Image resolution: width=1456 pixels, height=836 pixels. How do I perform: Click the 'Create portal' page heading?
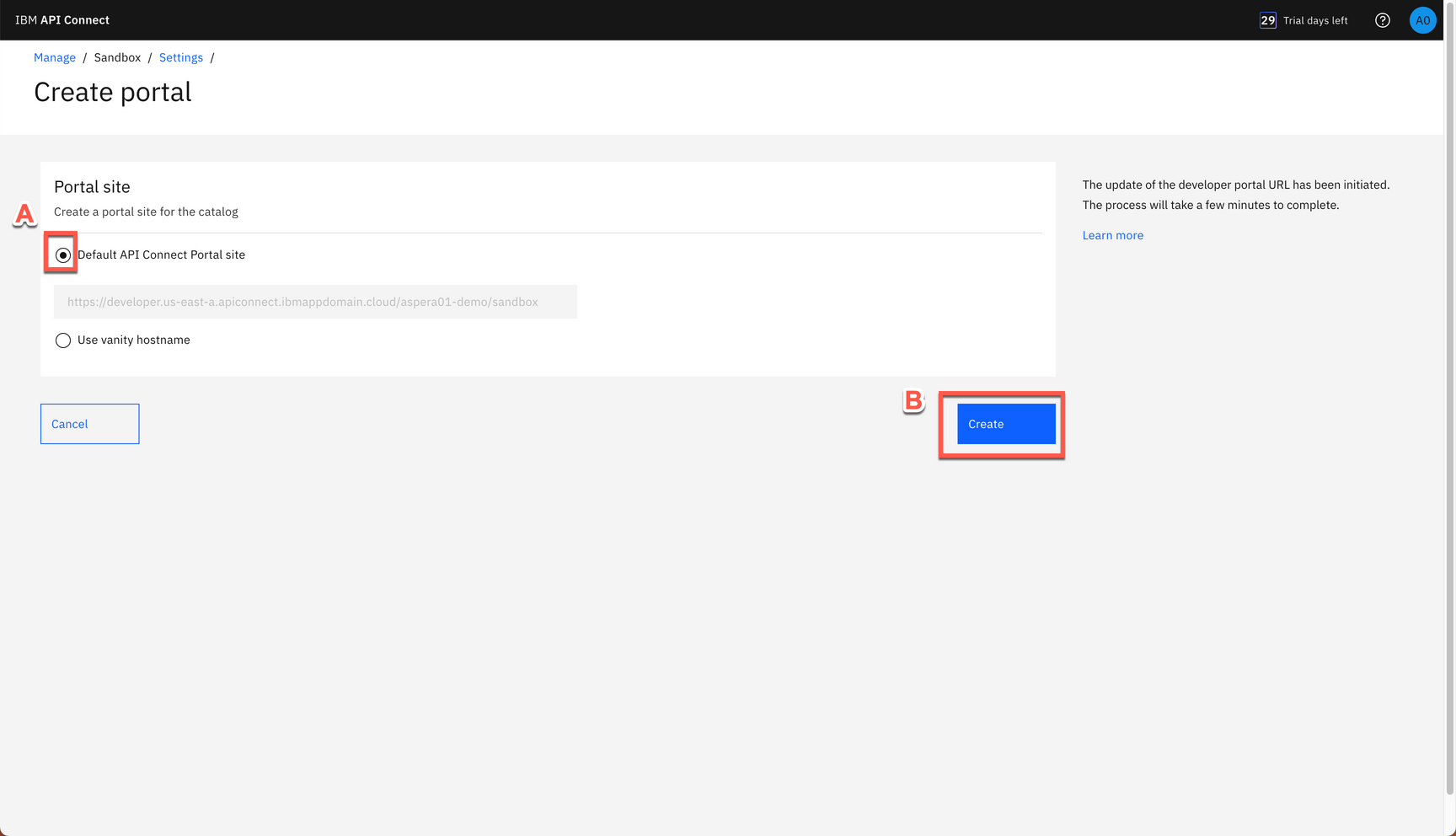tap(113, 92)
